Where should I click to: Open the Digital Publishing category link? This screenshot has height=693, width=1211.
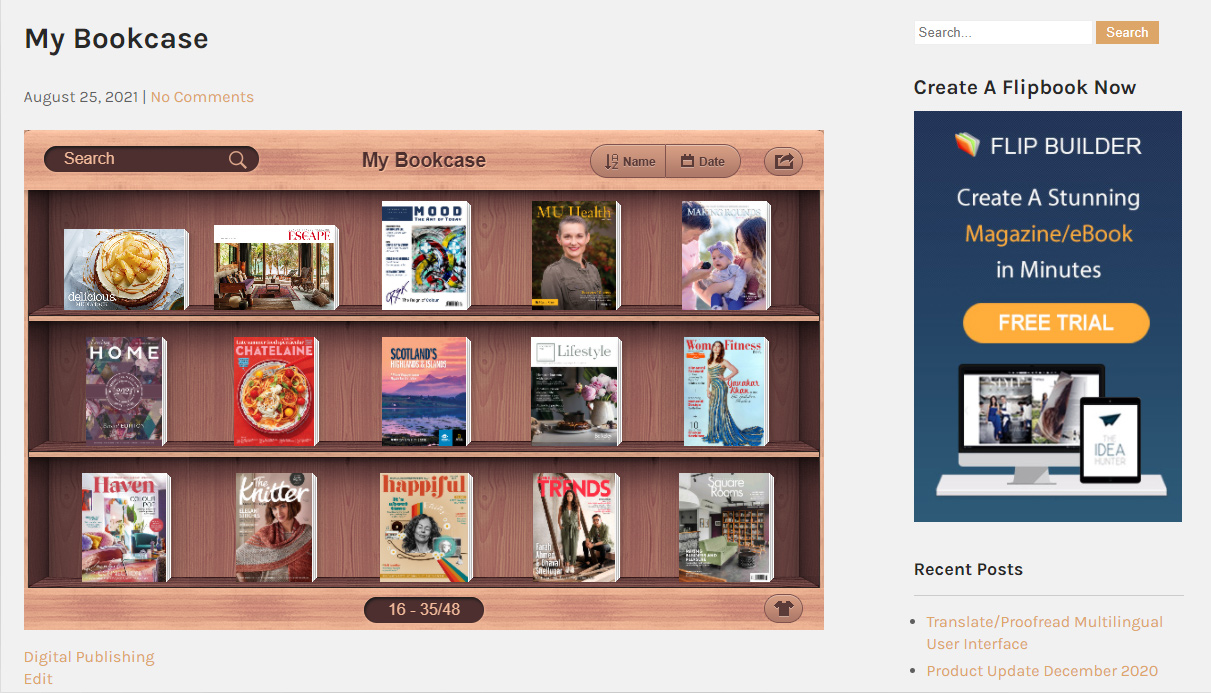pyautogui.click(x=89, y=657)
